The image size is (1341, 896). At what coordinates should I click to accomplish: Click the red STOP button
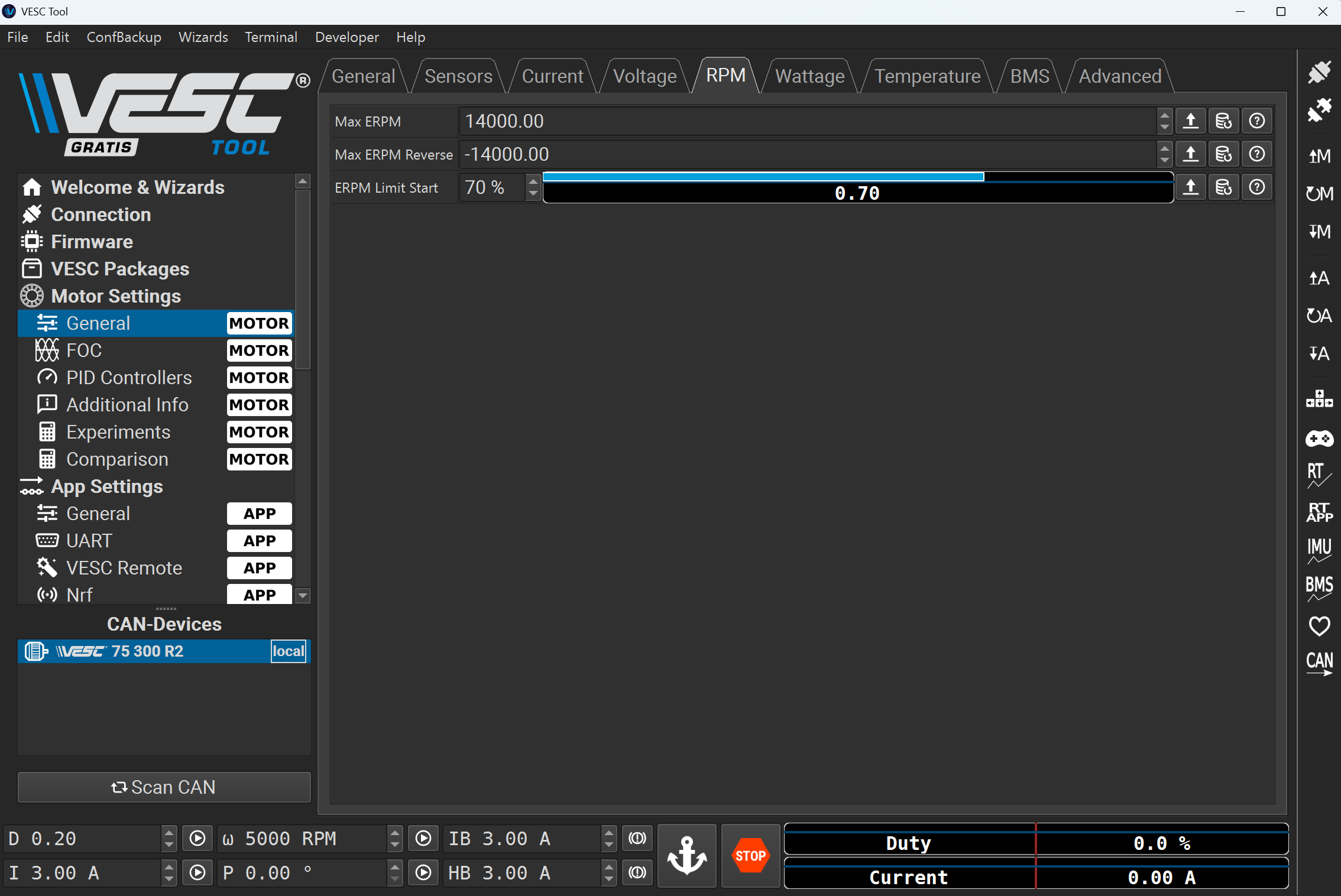point(750,855)
